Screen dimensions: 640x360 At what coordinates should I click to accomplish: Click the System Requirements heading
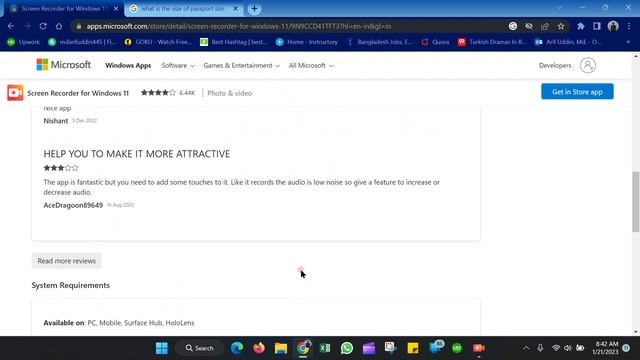(x=71, y=285)
